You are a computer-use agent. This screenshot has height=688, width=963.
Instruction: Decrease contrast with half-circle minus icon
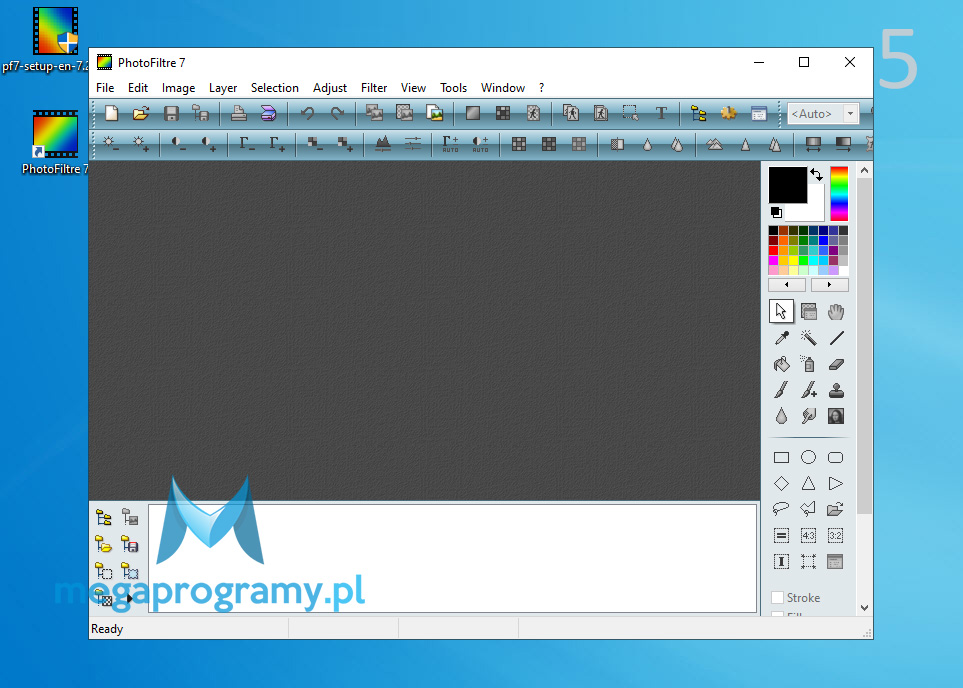[178, 144]
